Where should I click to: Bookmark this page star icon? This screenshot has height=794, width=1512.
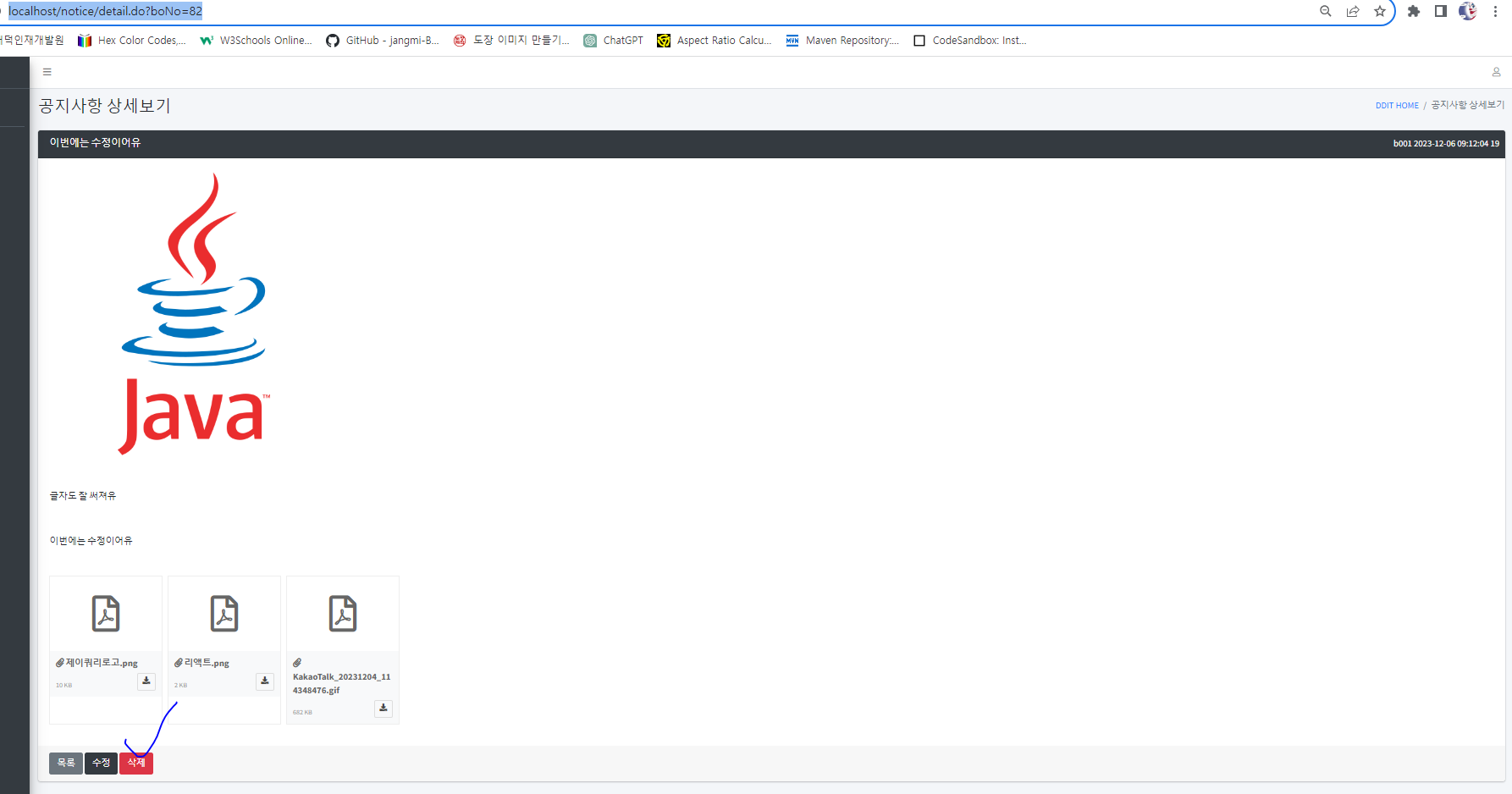1380,11
